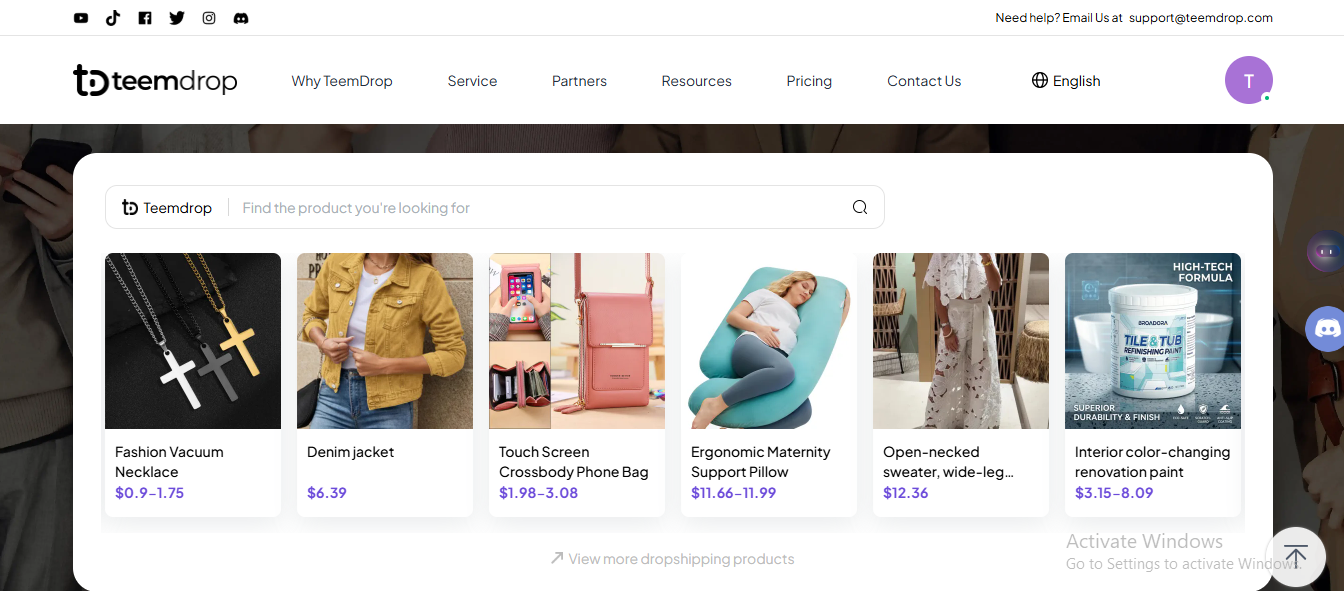This screenshot has height=591, width=1344.
Task: Click the Fashion Vacuum Necklace title
Action: (x=169, y=462)
